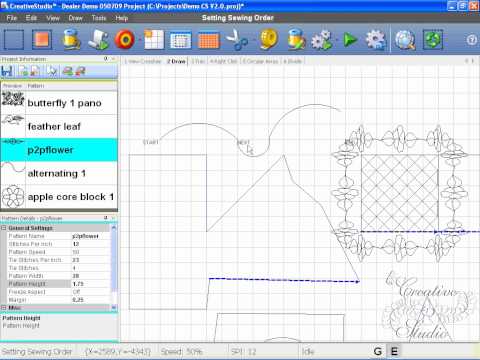
Task: Click the scroll with green arrow icon
Action: click(98, 40)
